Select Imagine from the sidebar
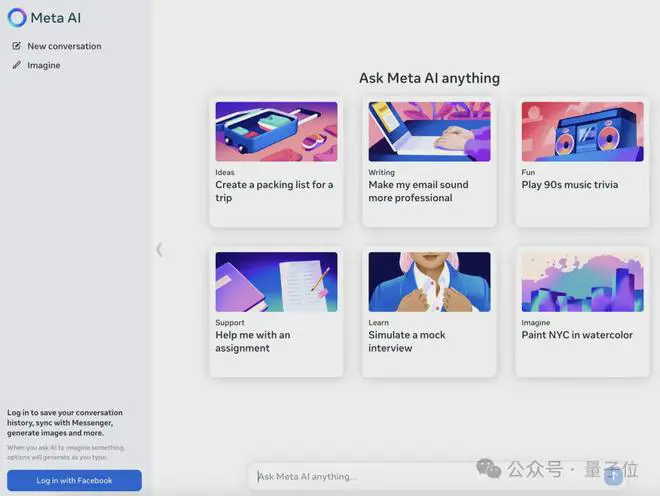The image size is (660, 496). click(44, 65)
